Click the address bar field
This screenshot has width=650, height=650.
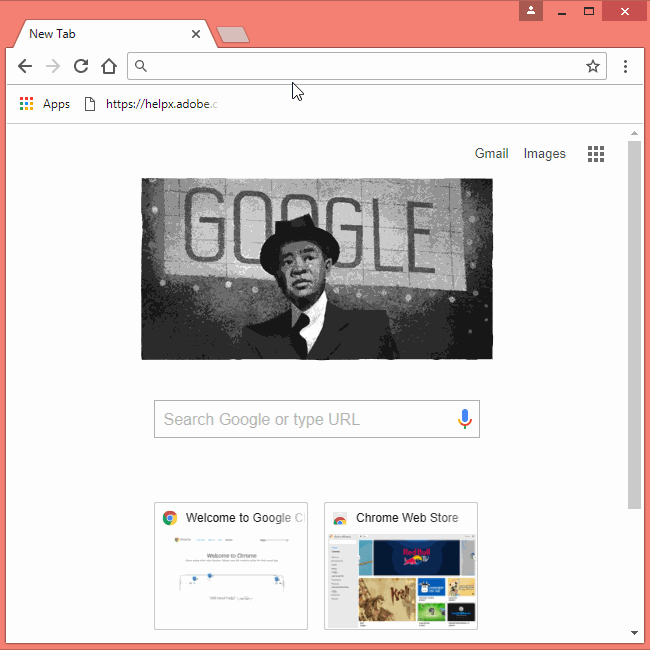point(366,66)
